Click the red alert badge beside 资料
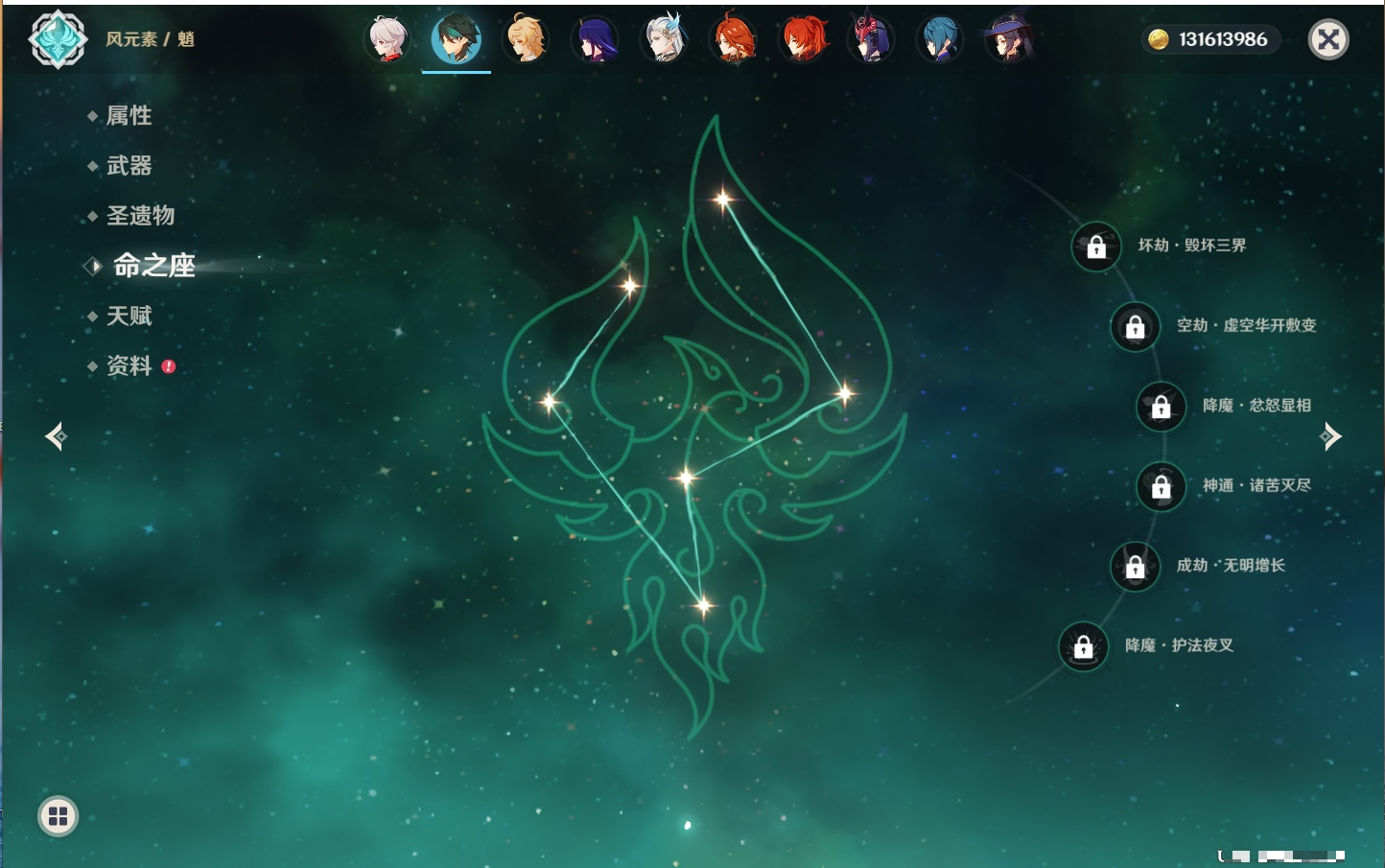The width and height of the screenshot is (1385, 868). (169, 366)
